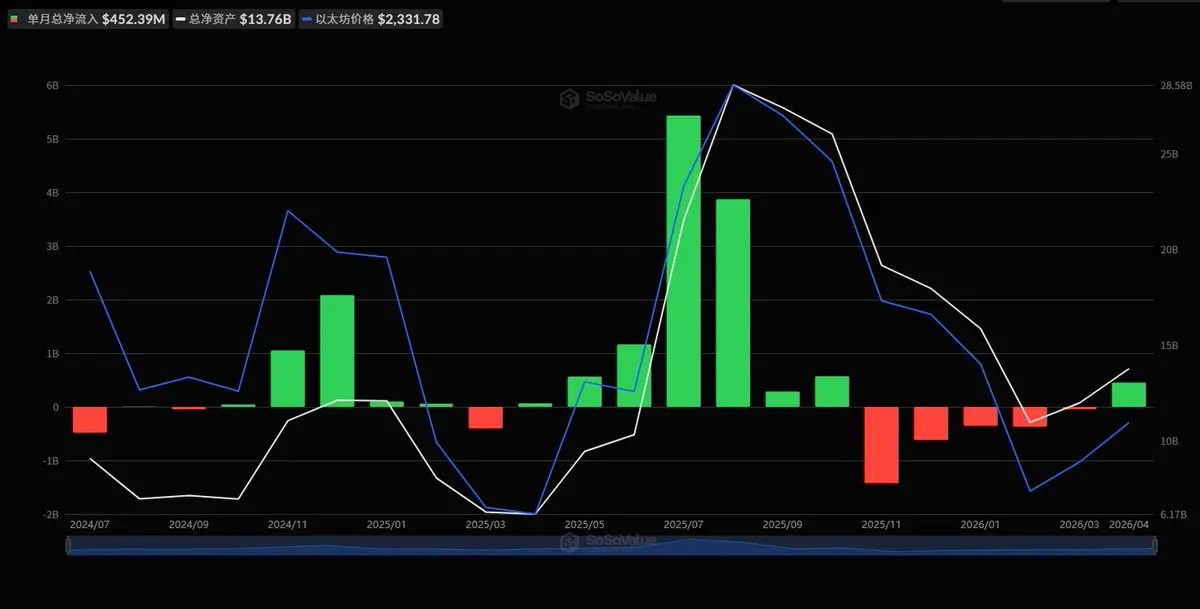Image resolution: width=1200 pixels, height=609 pixels.
Task: Click the 6.17B right axis label
Action: point(1173,514)
